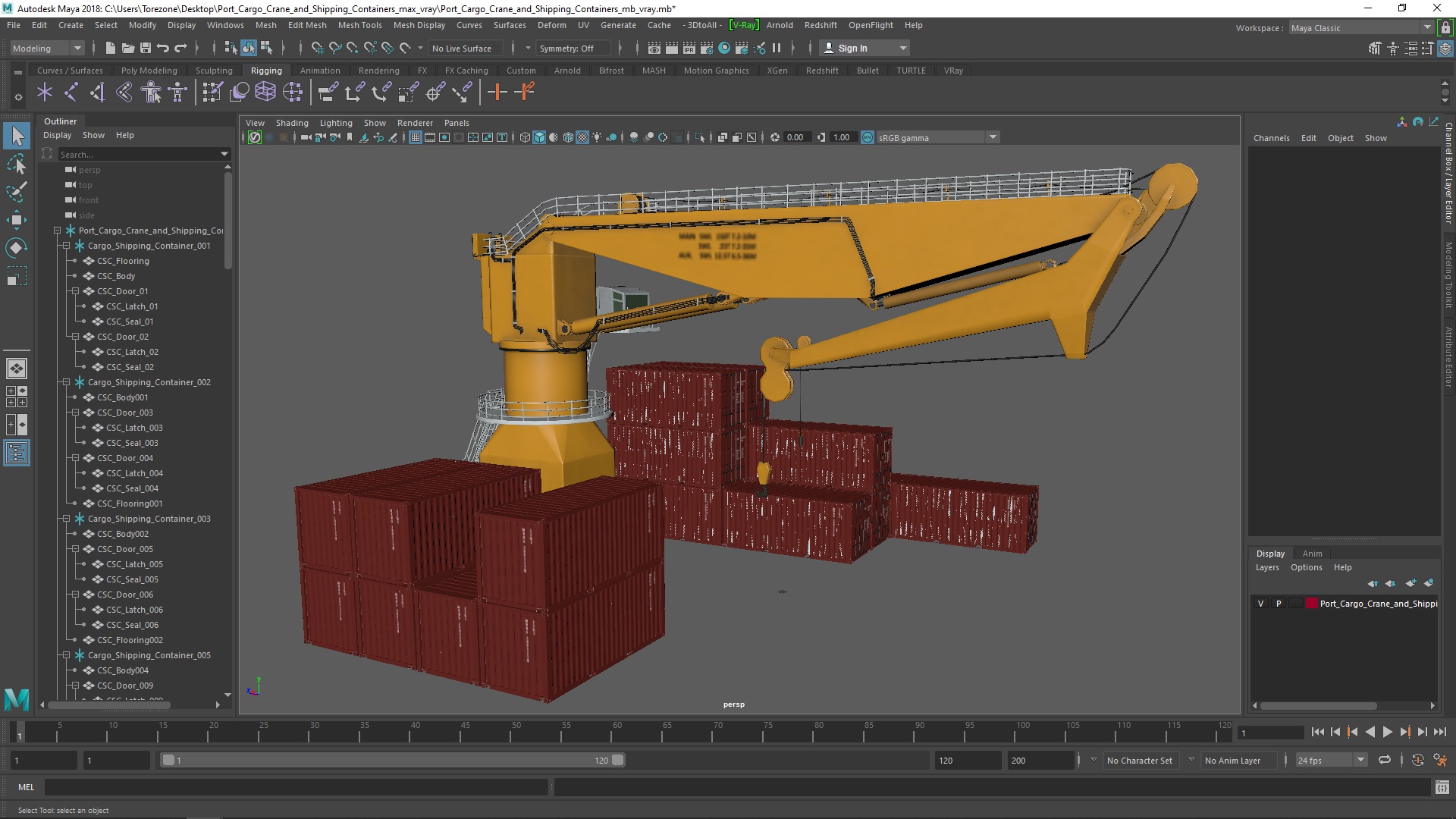
Task: Switch to the Poly Modeling shelf tab
Action: tap(149, 71)
